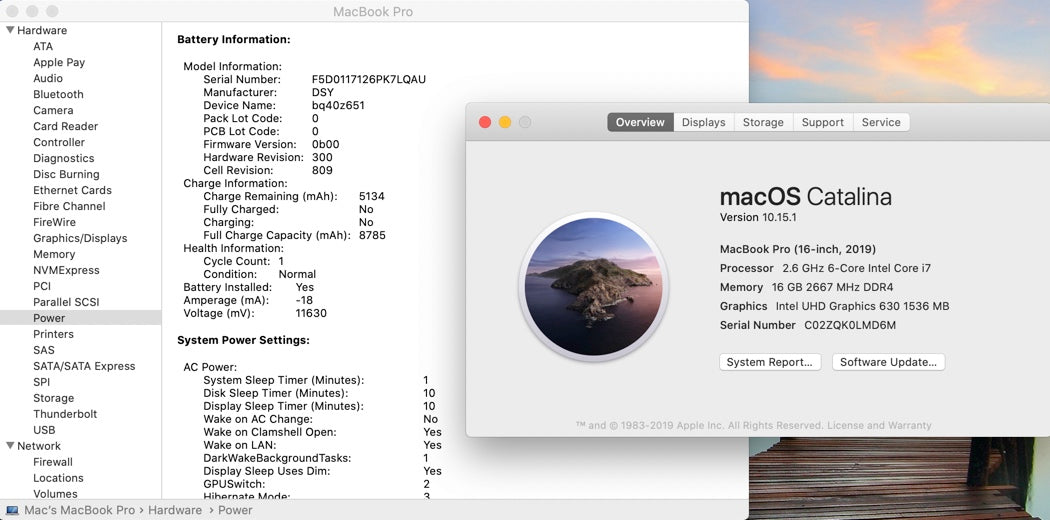Collapse the Hardware section triangle

[10, 30]
